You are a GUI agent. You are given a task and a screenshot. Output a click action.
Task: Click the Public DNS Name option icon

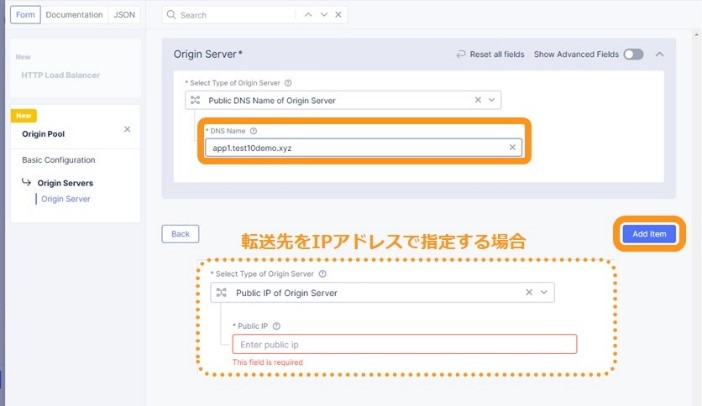[195, 100]
